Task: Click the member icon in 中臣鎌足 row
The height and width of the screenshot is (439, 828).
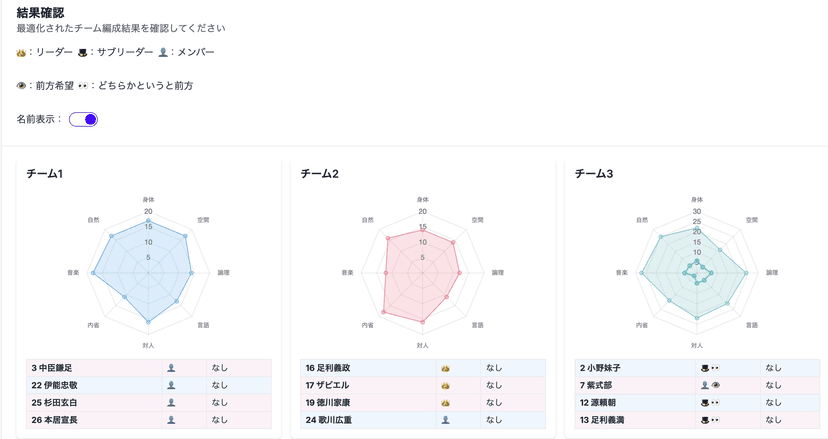Action: pos(171,368)
